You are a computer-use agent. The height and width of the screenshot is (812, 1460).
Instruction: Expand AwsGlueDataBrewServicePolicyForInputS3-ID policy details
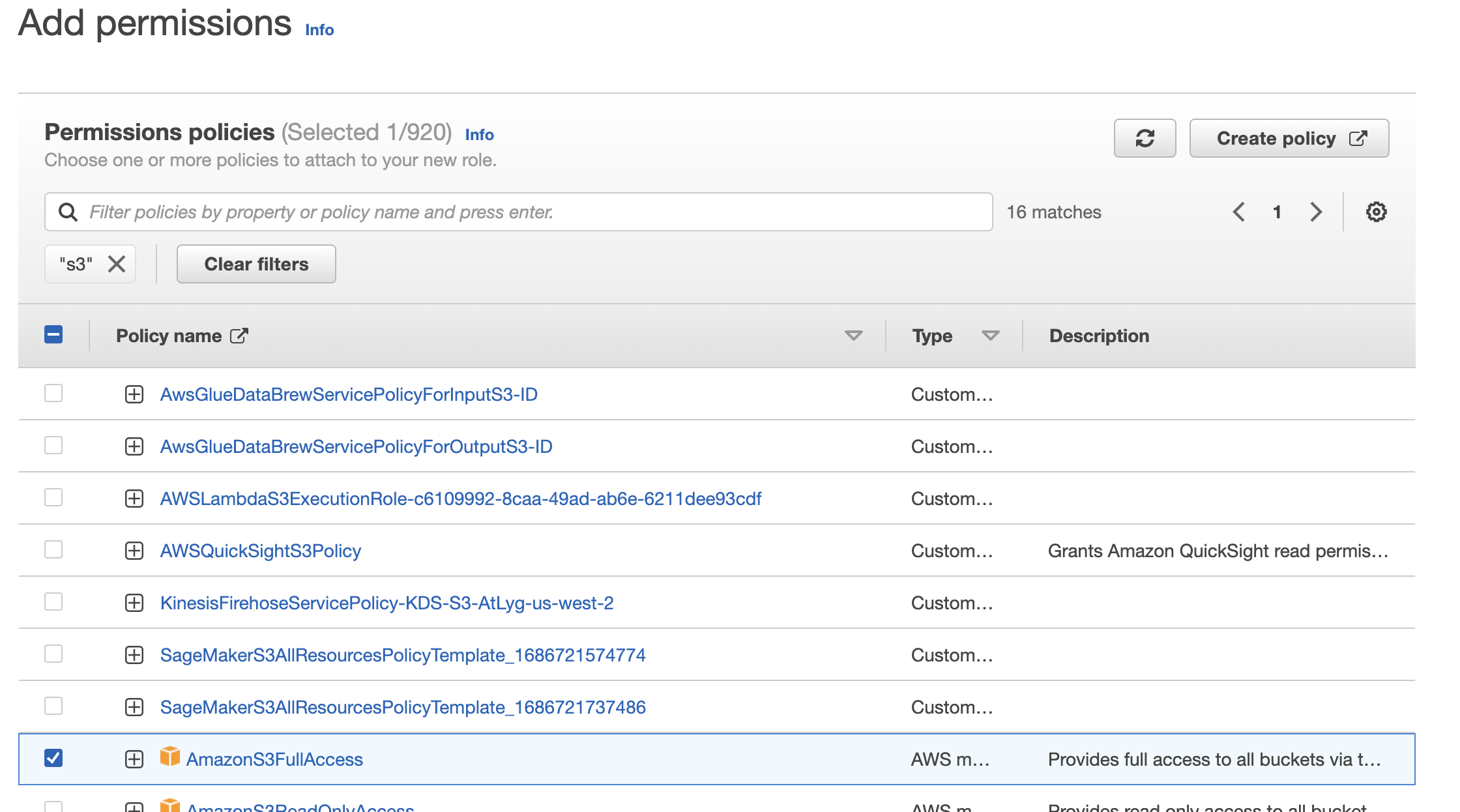point(134,394)
